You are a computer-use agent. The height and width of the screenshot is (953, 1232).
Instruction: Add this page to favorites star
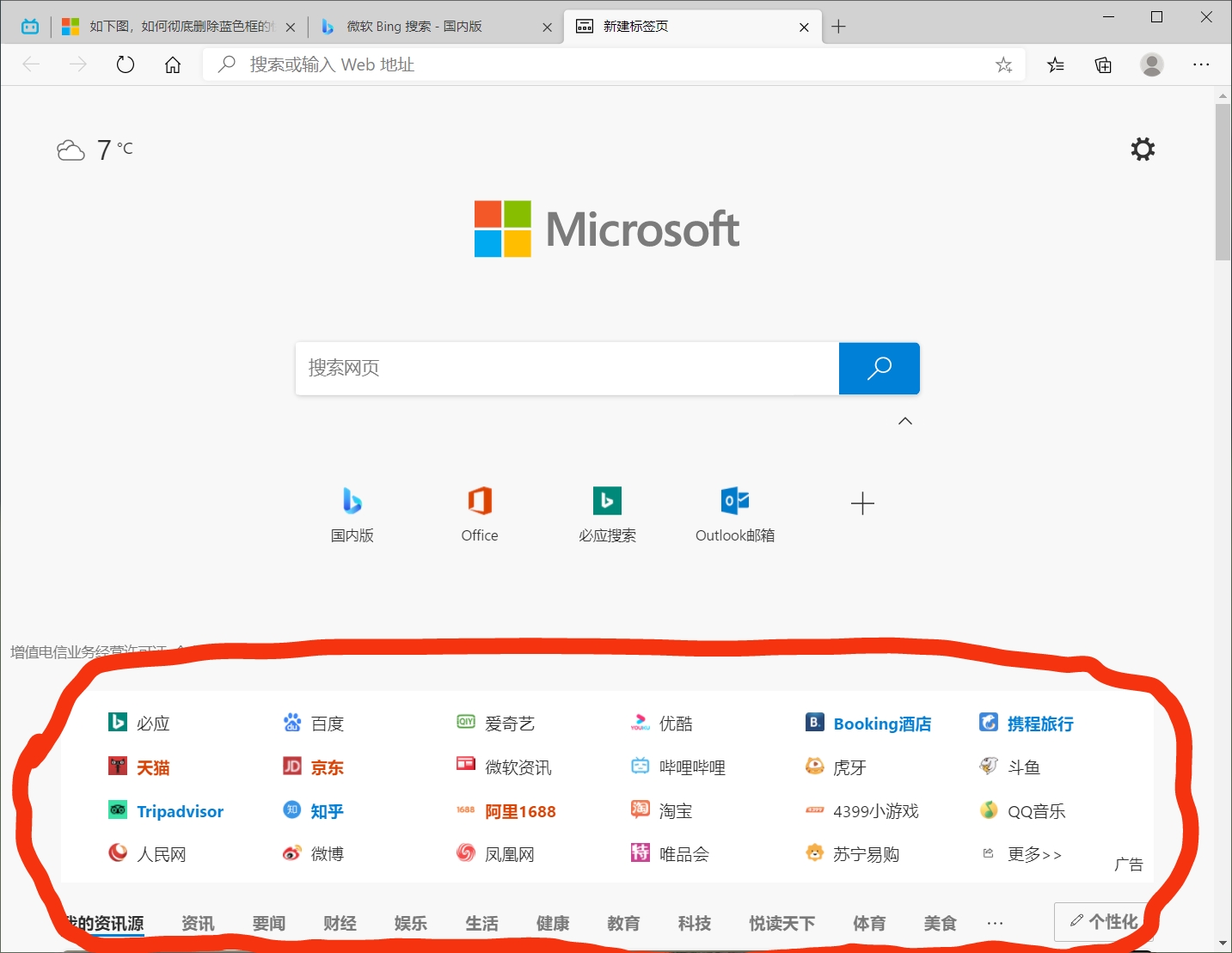tap(1003, 64)
